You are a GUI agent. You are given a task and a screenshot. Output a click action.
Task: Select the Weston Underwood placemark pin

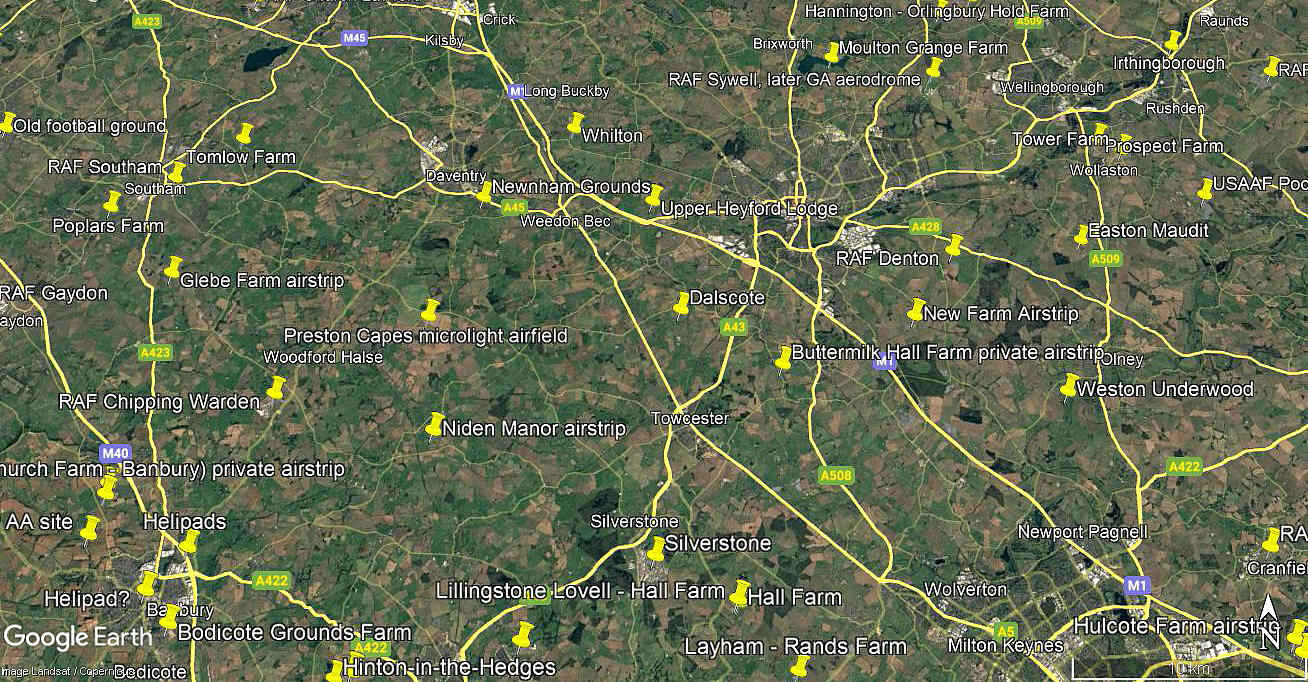1069,385
